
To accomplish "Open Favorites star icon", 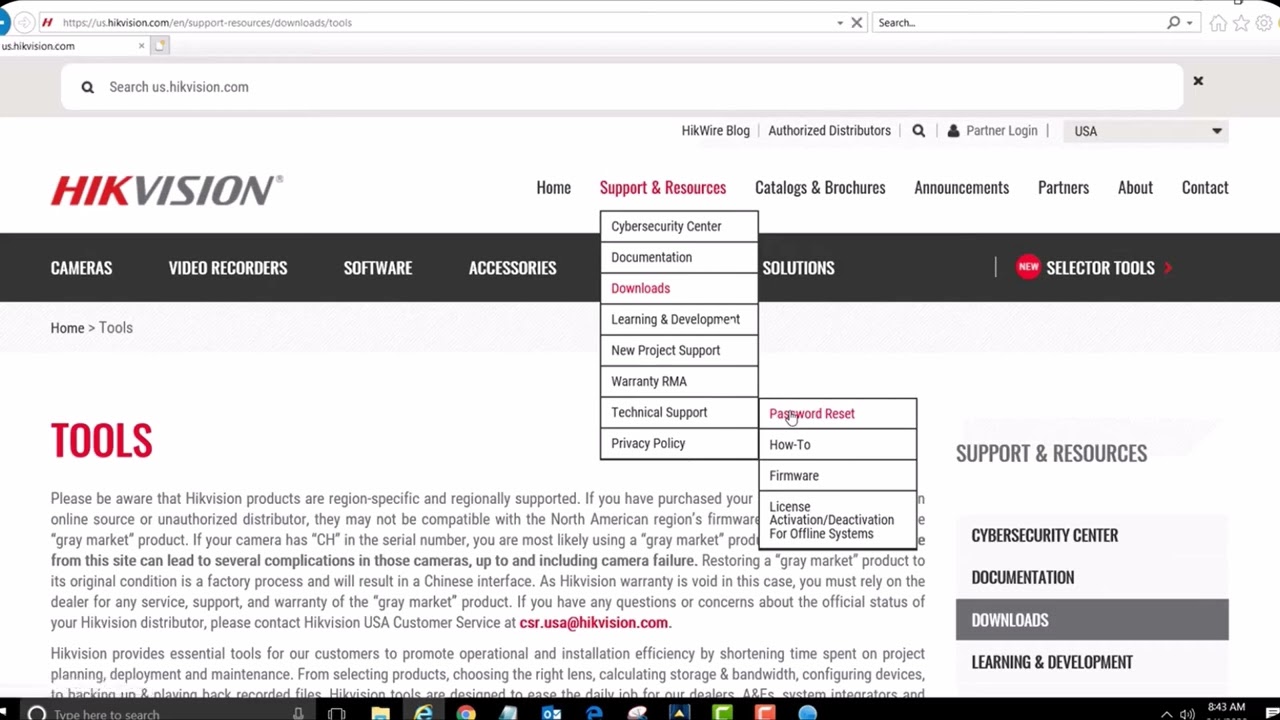I will coord(1241,23).
